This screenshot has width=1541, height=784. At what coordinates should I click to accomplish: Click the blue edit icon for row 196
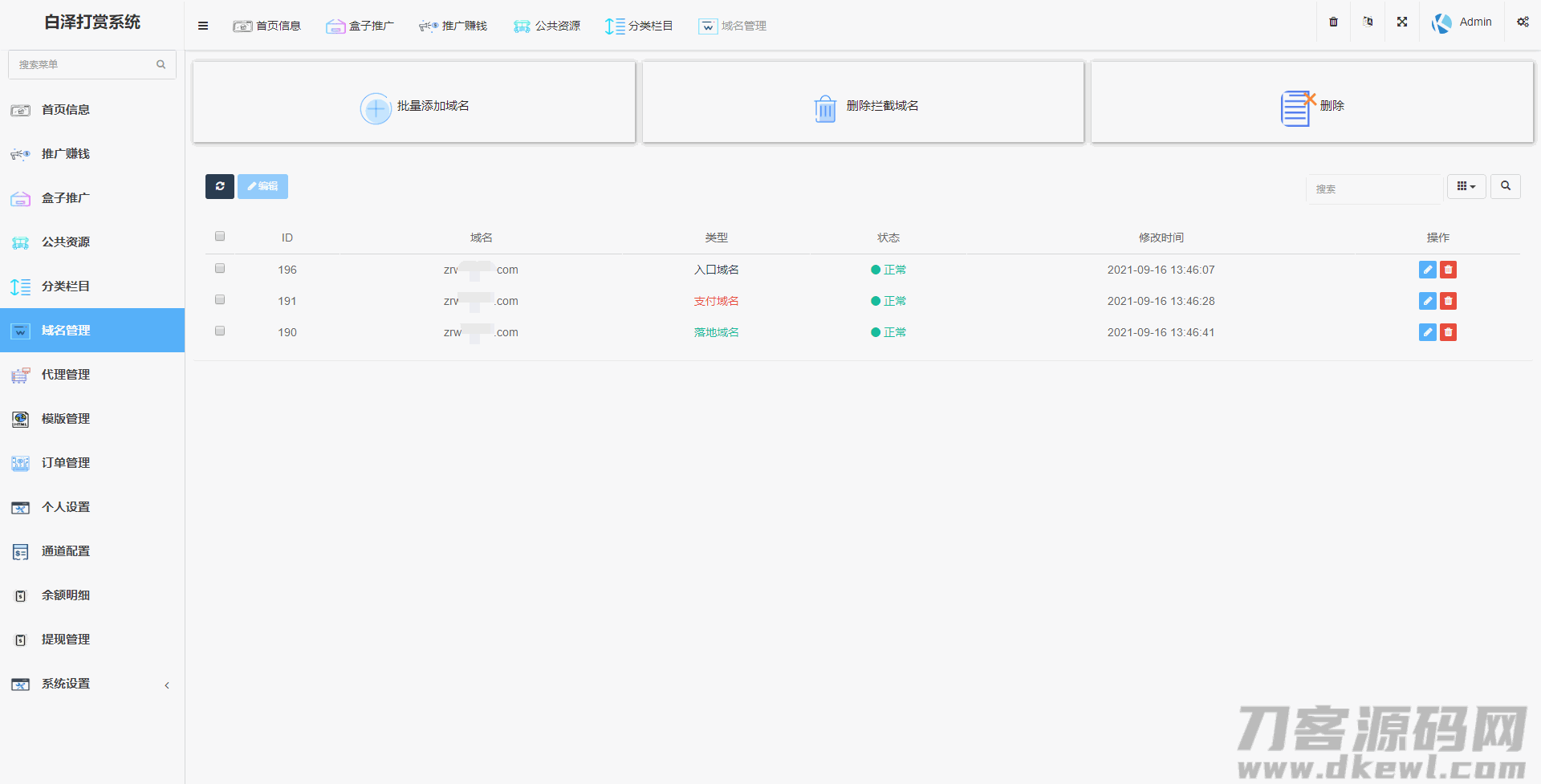(x=1427, y=270)
